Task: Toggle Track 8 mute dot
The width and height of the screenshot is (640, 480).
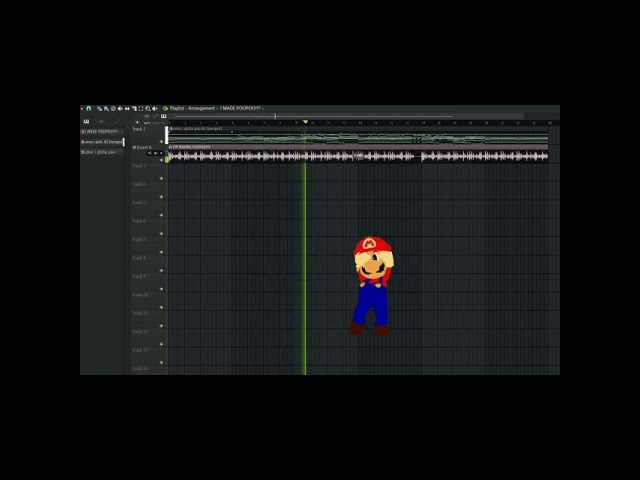Action: (x=161, y=270)
